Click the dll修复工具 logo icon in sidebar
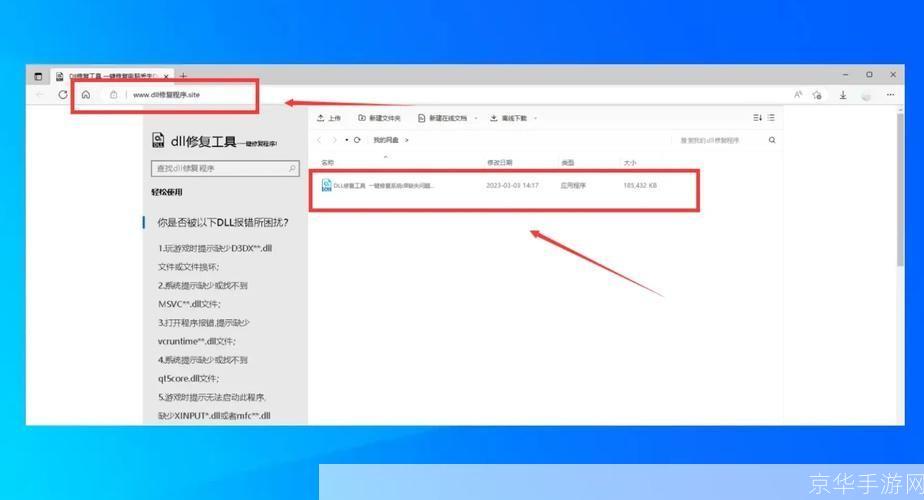Viewport: 924px width, 500px height. coord(159,140)
